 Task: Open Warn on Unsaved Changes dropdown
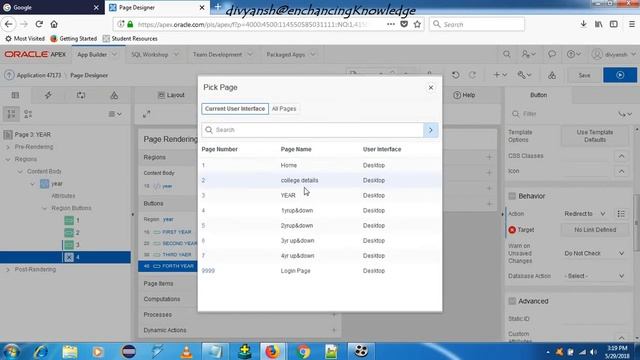(x=595, y=253)
